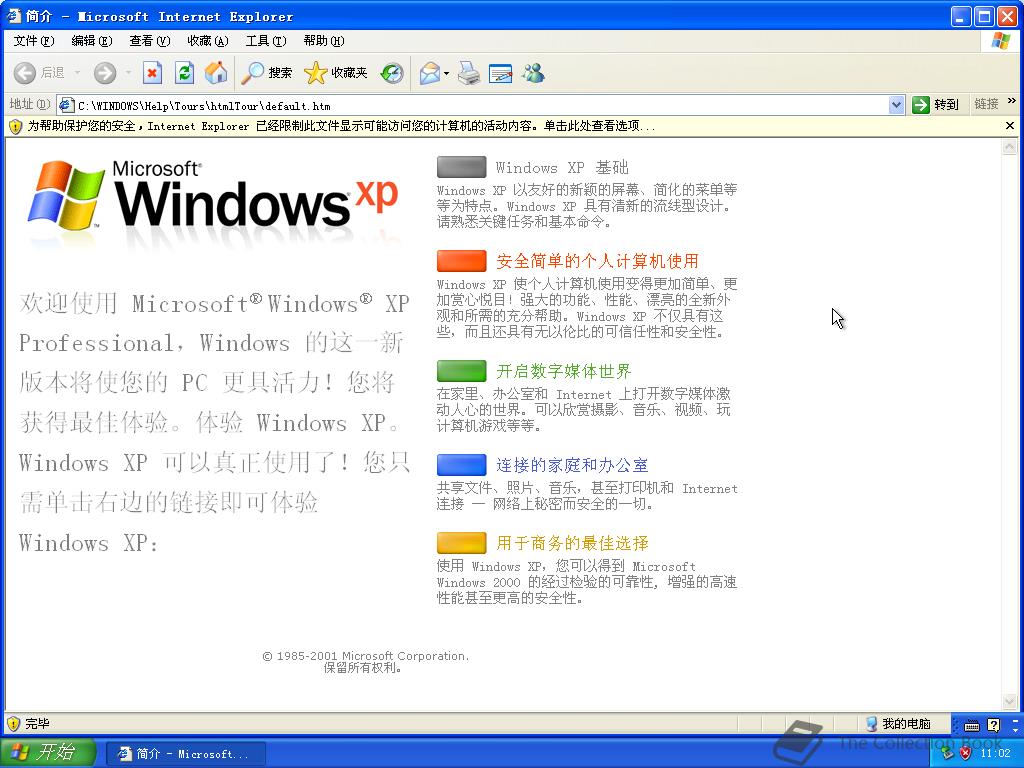Open the Messenger people icon
The width and height of the screenshot is (1024, 768).
point(533,72)
